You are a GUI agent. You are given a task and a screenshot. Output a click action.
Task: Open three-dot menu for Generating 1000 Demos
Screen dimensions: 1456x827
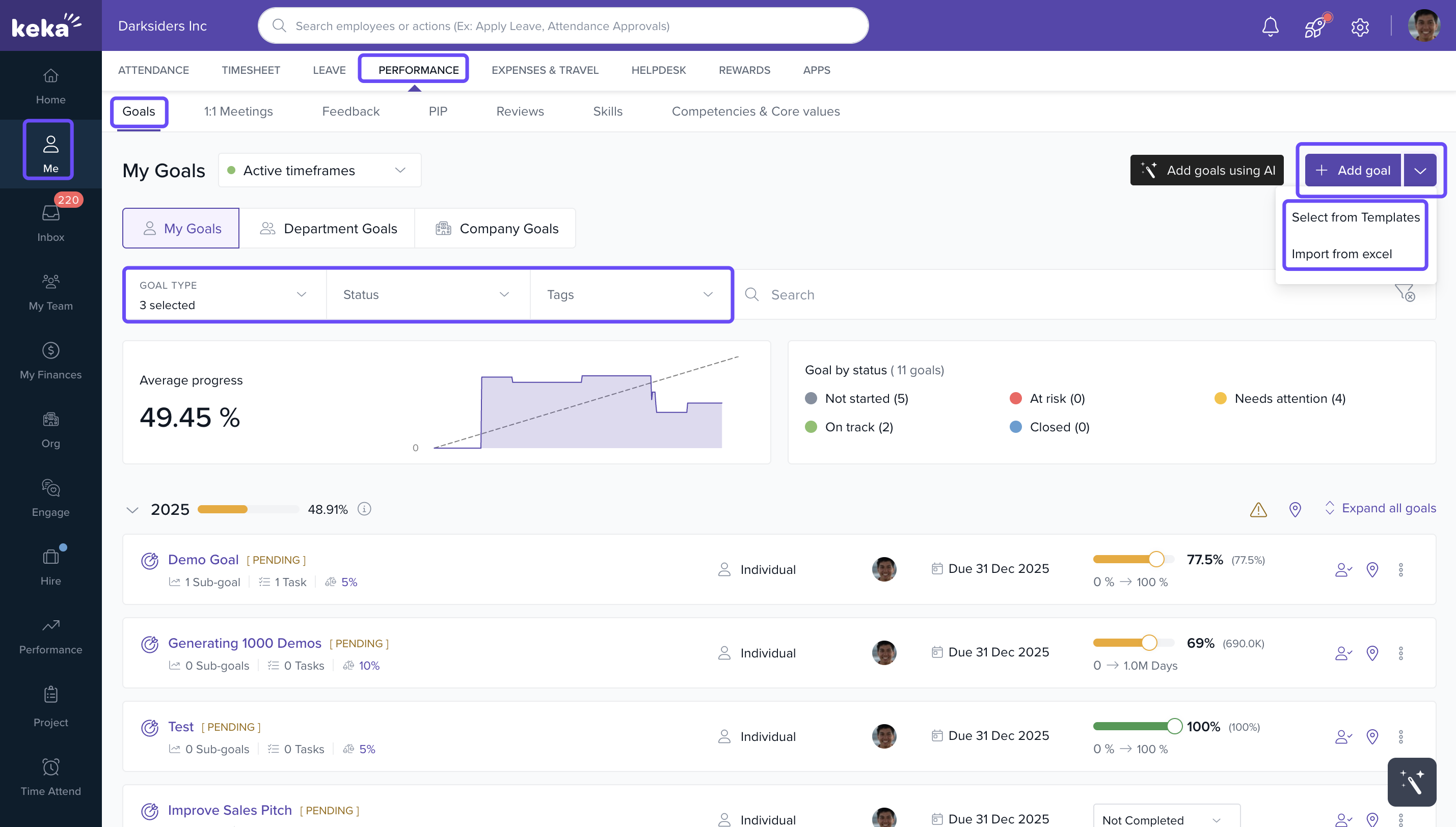[1401, 653]
